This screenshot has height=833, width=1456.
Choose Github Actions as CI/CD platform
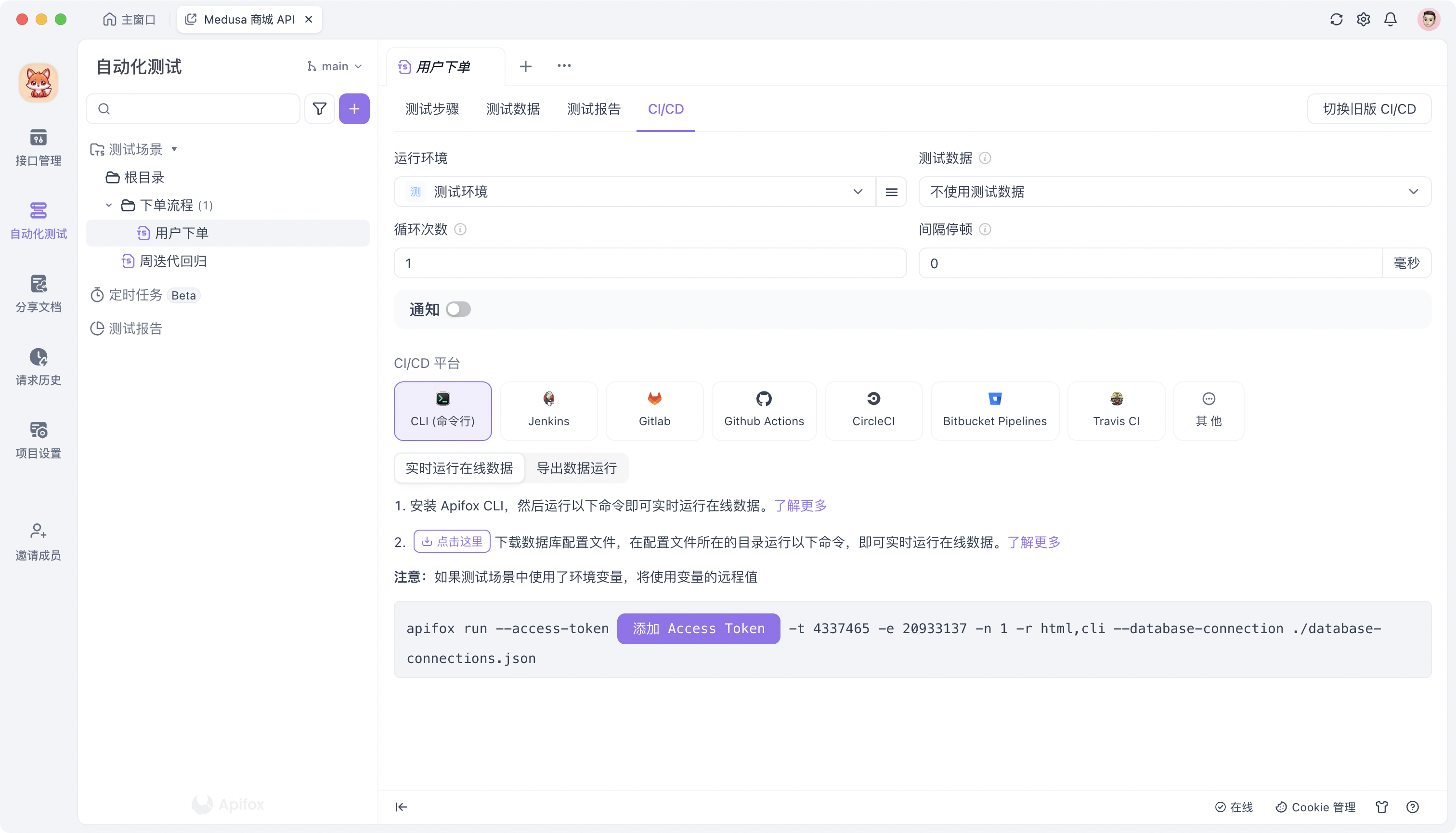pos(764,411)
